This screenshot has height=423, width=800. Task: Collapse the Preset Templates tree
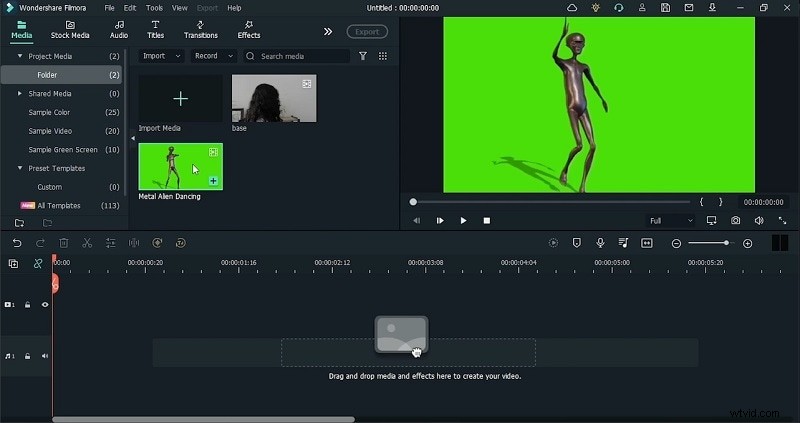(20, 168)
